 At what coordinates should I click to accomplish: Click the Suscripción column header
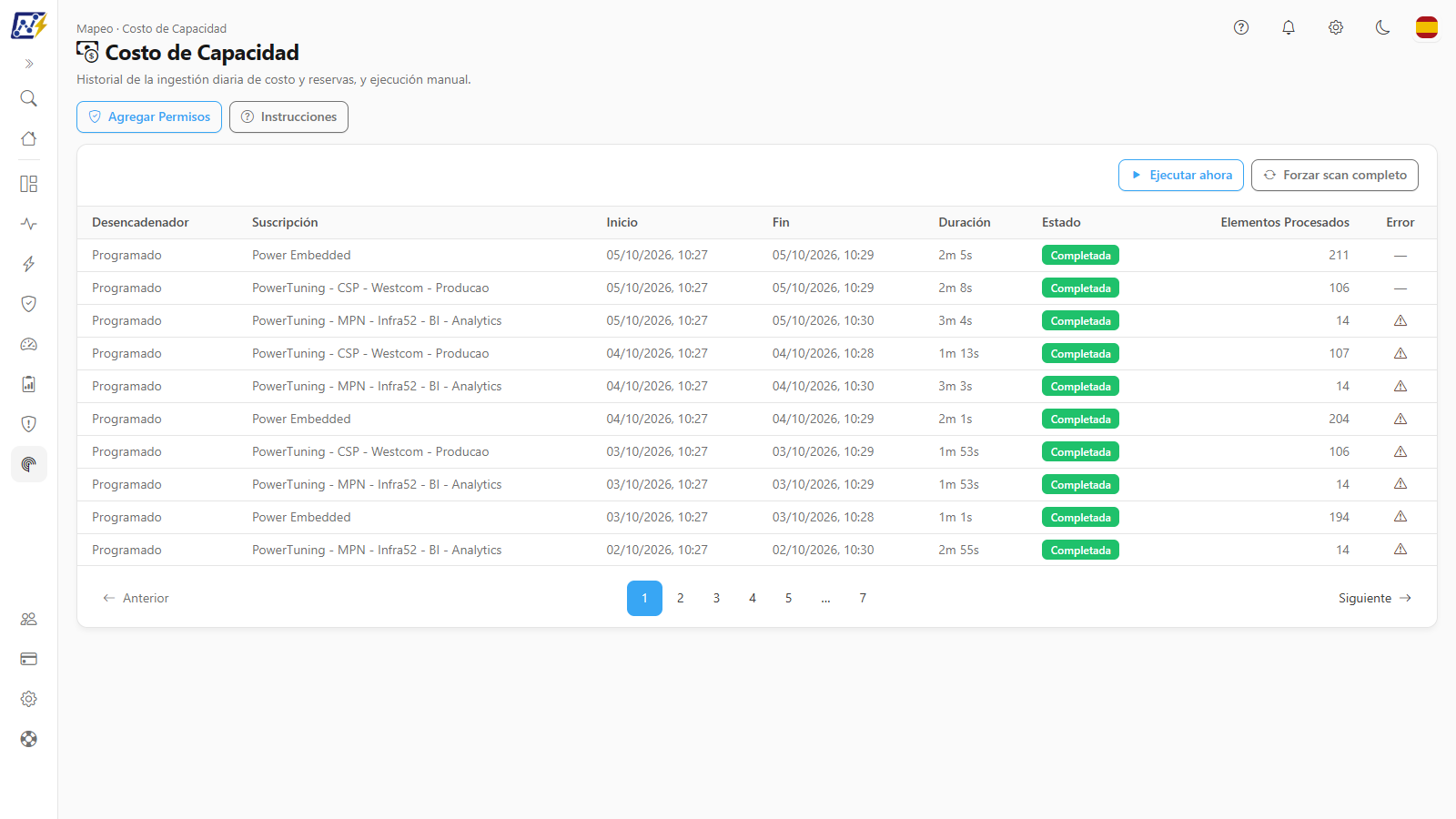pos(285,222)
